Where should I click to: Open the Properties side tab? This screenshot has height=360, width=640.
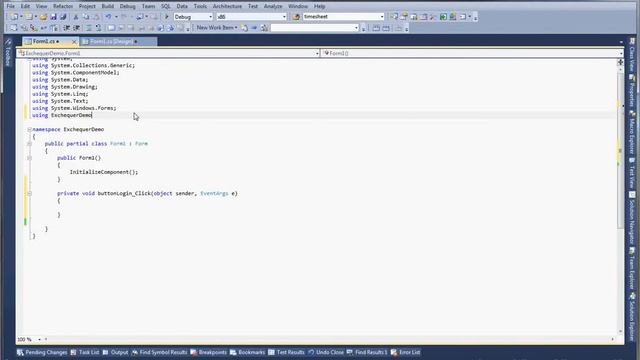point(632,91)
